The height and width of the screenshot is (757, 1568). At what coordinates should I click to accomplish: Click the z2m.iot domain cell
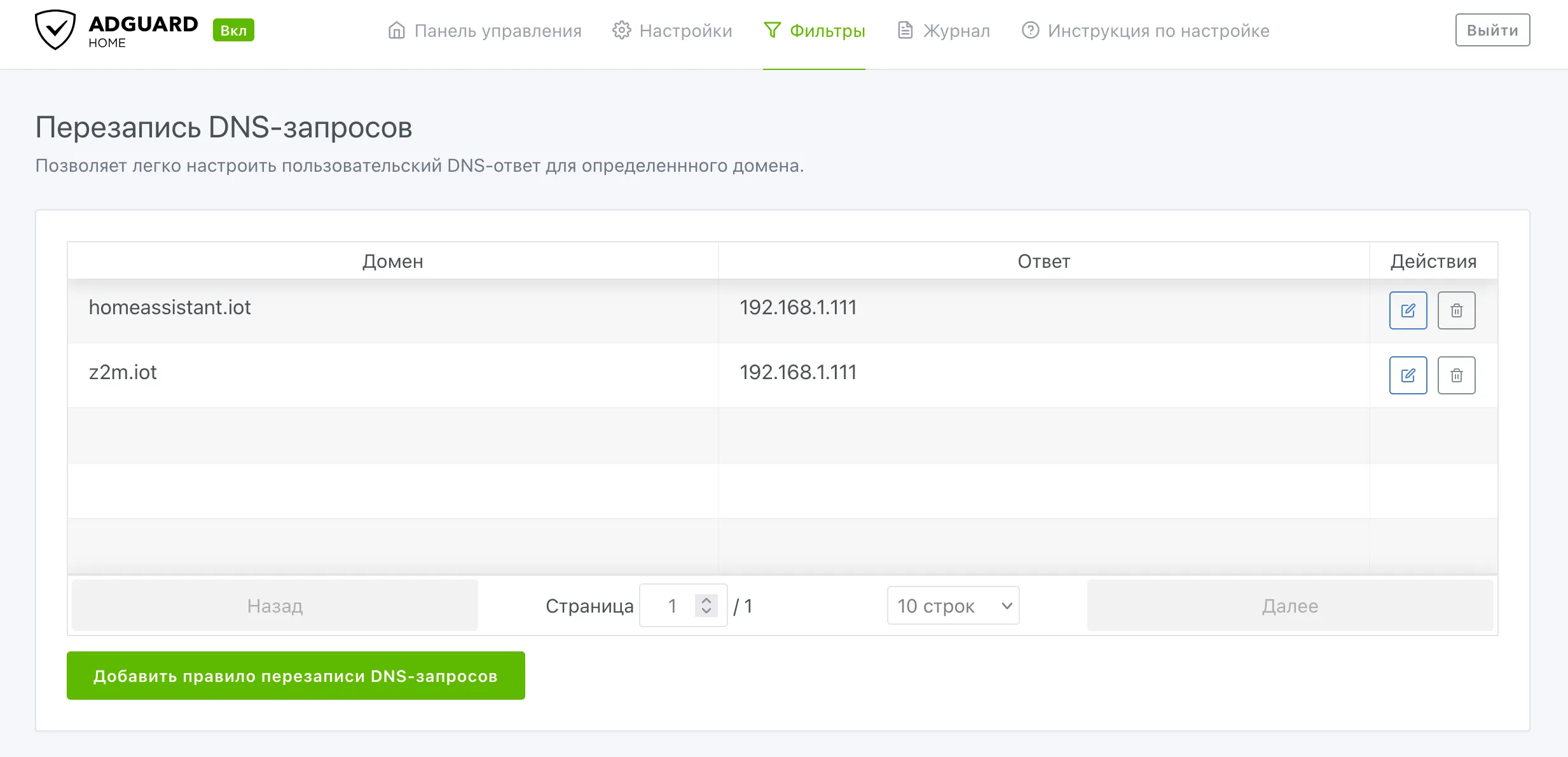(x=393, y=375)
